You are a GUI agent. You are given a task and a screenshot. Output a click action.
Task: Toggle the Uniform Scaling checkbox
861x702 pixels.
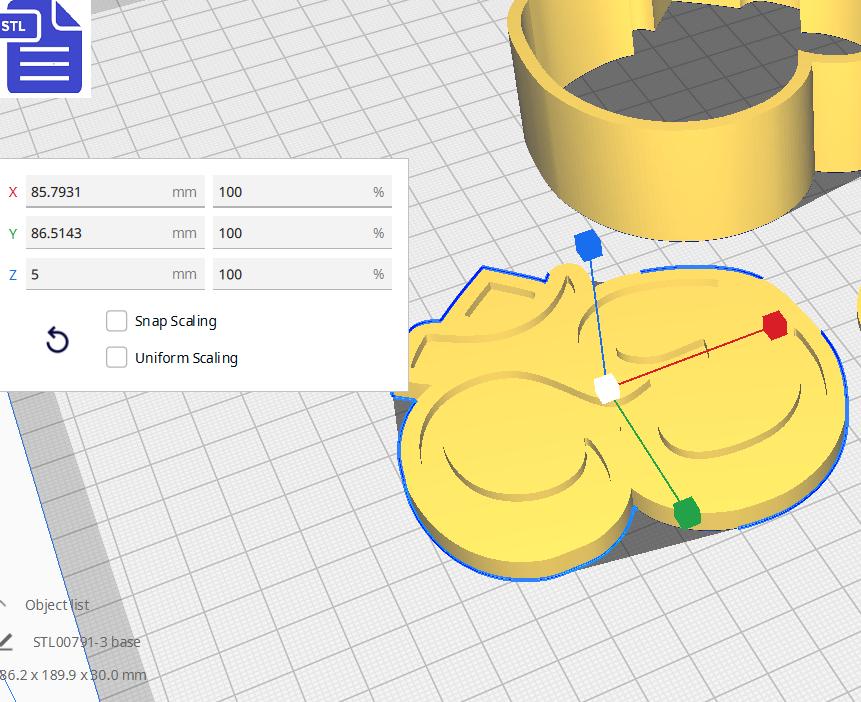tap(117, 357)
